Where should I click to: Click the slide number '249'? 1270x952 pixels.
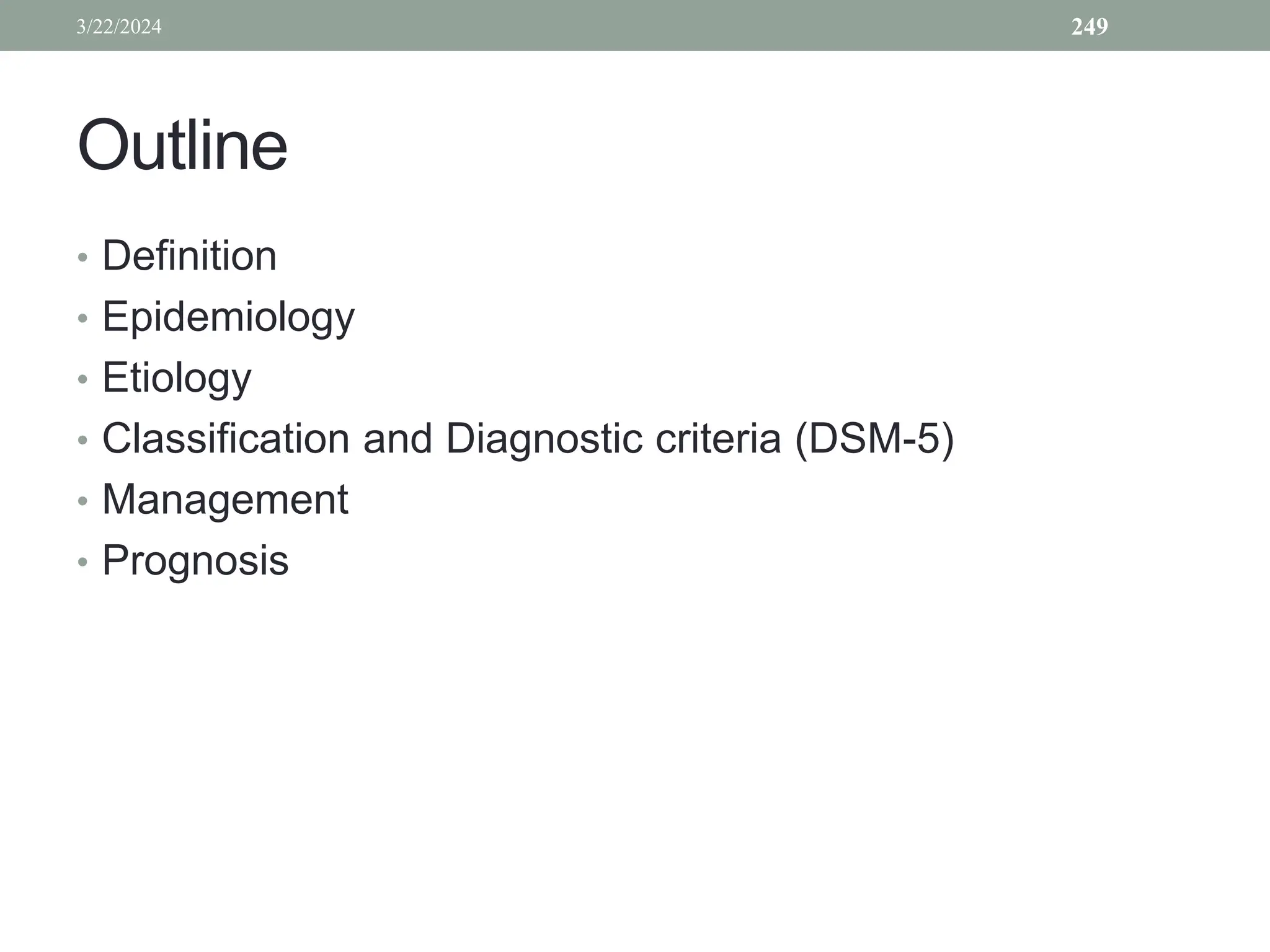point(1090,27)
